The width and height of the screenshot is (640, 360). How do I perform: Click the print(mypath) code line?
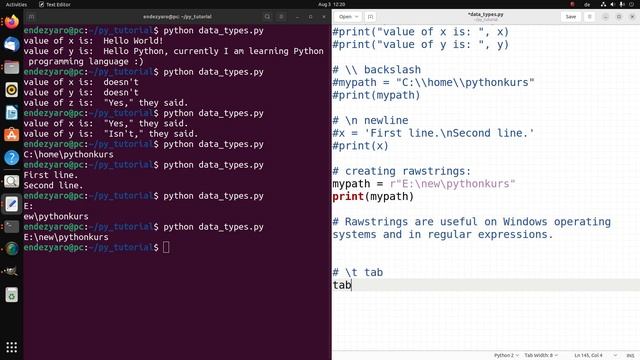[x=373, y=197]
